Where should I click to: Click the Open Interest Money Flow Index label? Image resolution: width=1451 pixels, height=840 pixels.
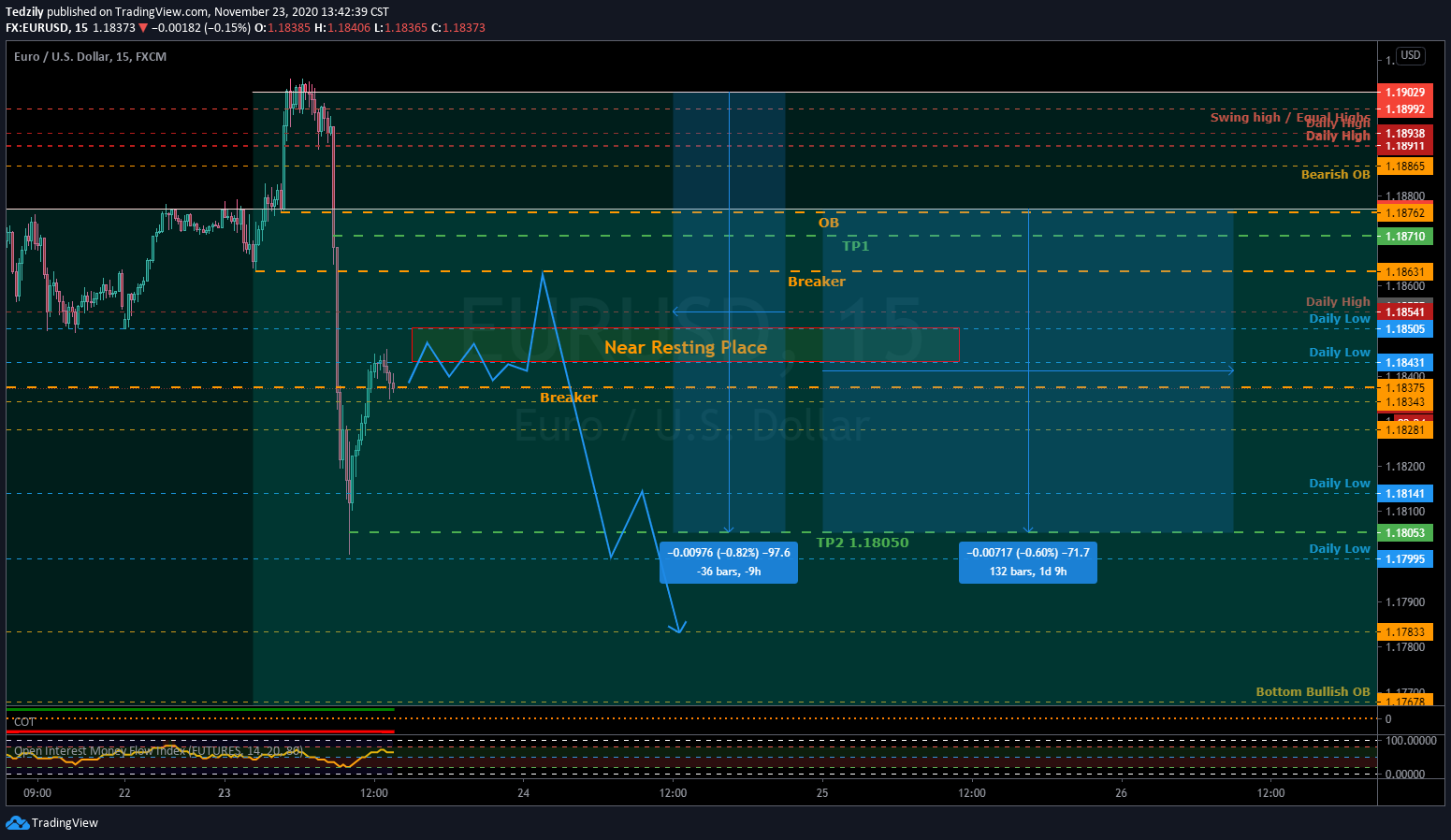coord(158,751)
